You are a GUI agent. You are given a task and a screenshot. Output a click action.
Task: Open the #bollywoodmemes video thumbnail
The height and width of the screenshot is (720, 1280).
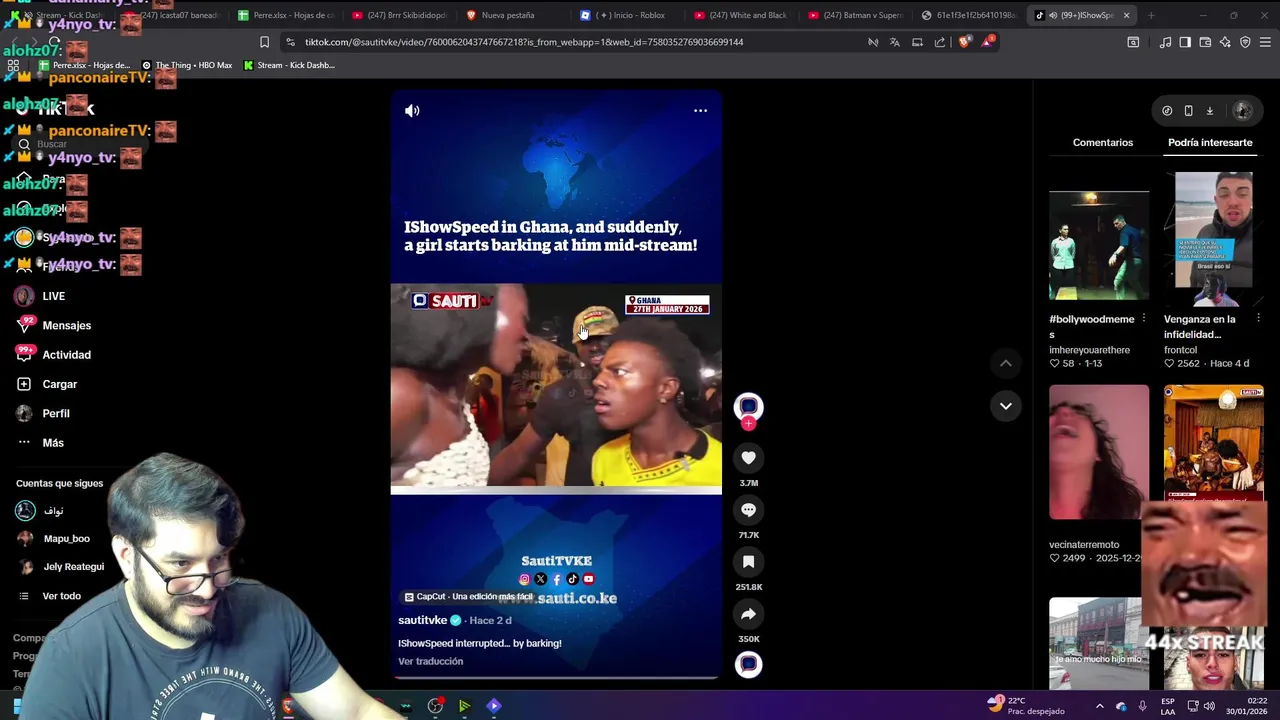pyautogui.click(x=1099, y=245)
